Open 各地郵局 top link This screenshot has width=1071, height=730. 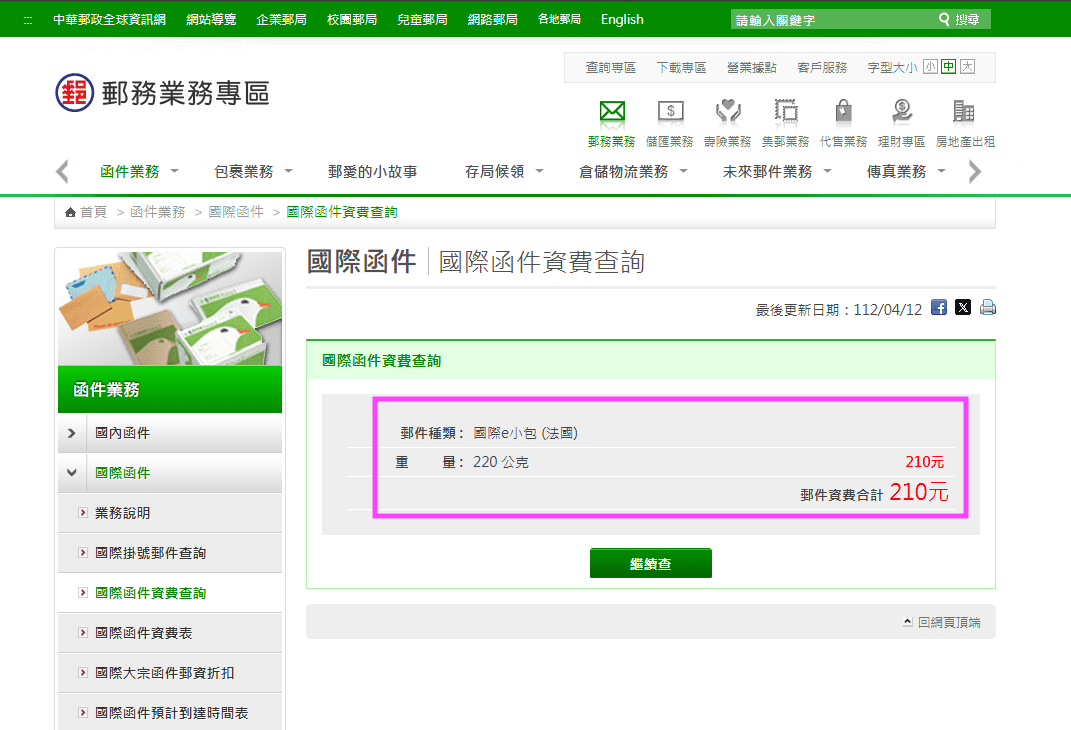coord(559,20)
